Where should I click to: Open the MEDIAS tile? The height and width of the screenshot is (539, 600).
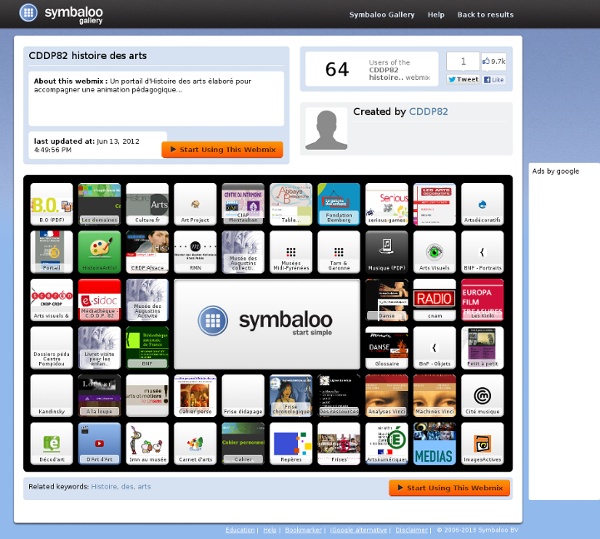point(435,443)
